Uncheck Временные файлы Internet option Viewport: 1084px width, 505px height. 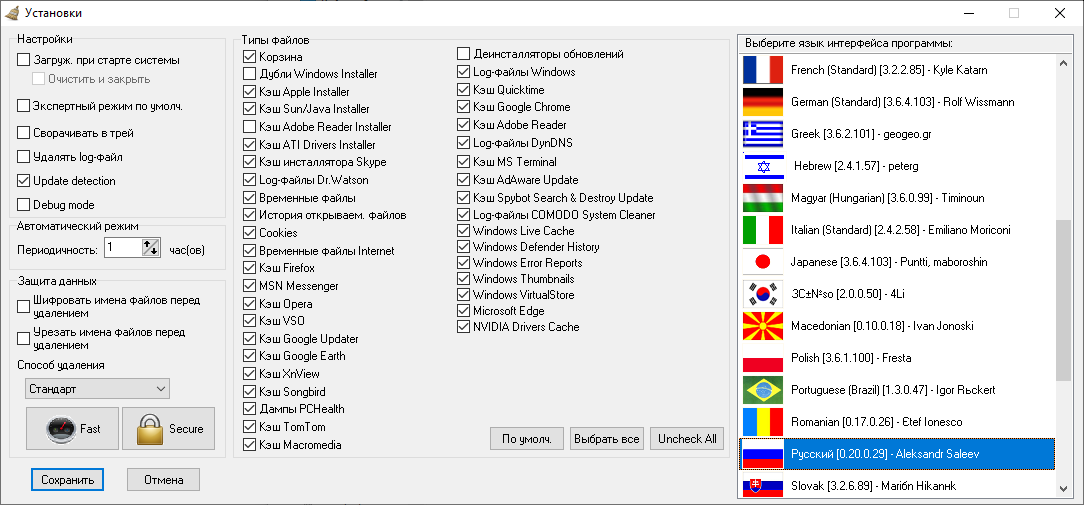(250, 250)
